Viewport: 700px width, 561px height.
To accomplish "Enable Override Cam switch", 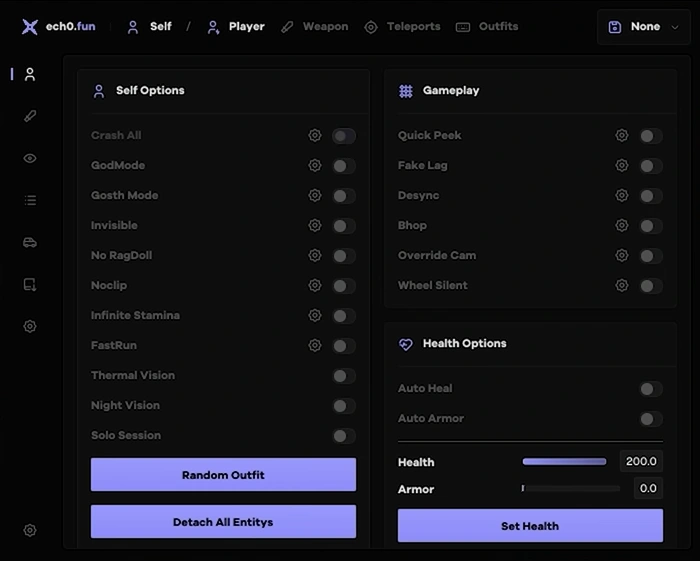I will [651, 256].
